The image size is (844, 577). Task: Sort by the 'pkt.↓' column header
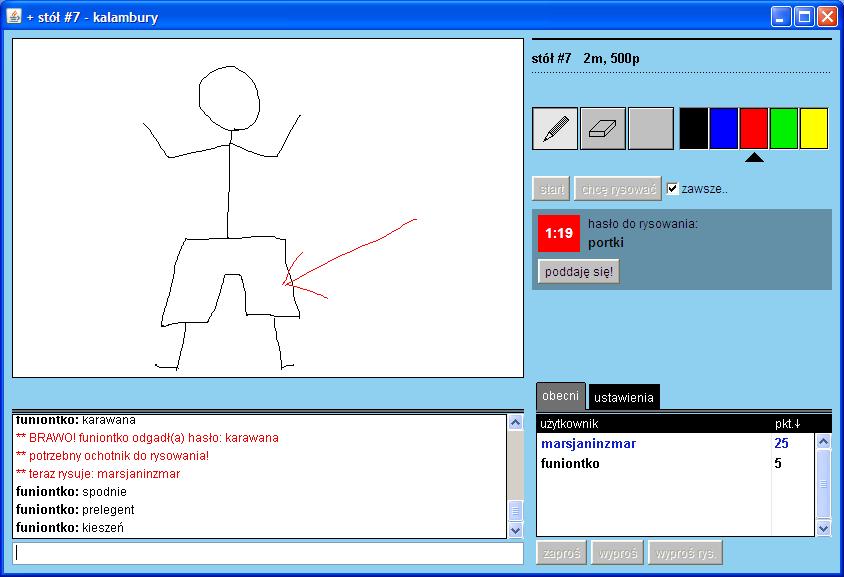point(787,424)
